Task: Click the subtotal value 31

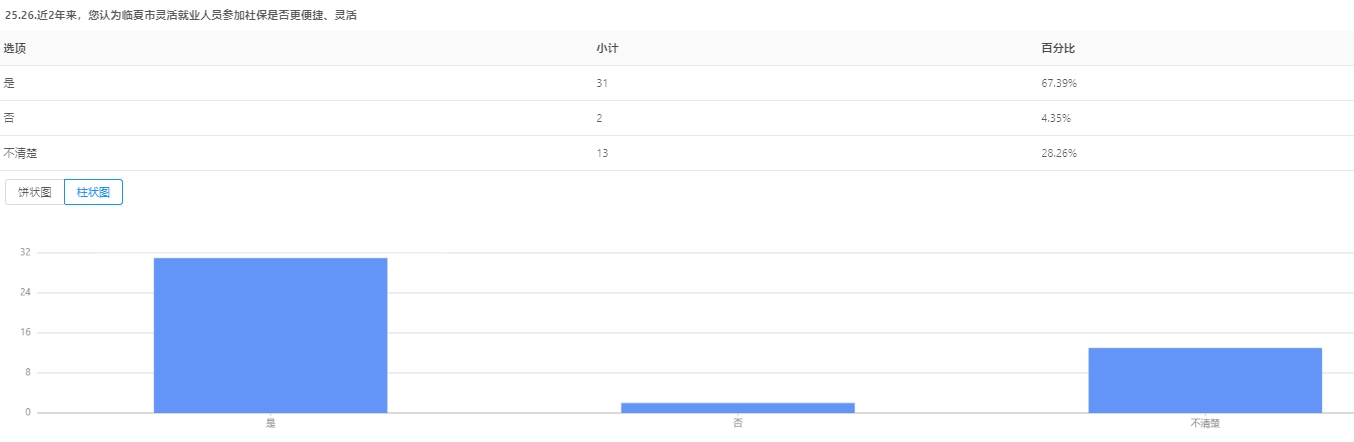Action: (601, 83)
